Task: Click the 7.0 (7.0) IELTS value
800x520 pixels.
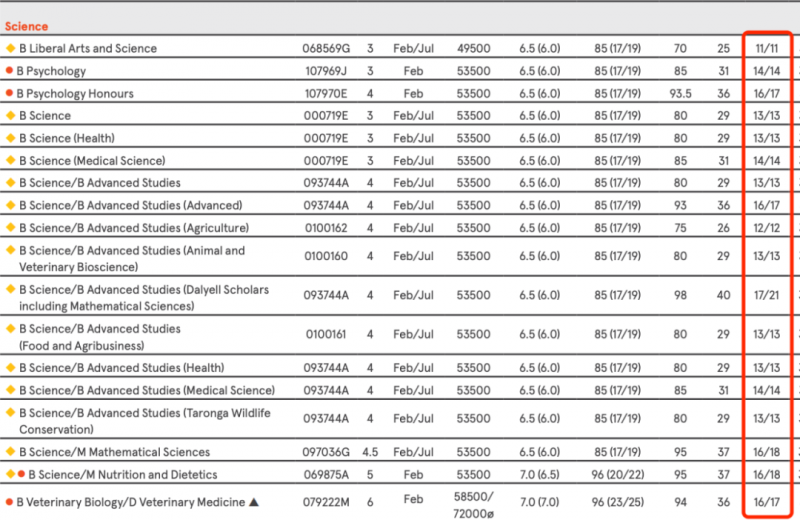Action: point(539,502)
